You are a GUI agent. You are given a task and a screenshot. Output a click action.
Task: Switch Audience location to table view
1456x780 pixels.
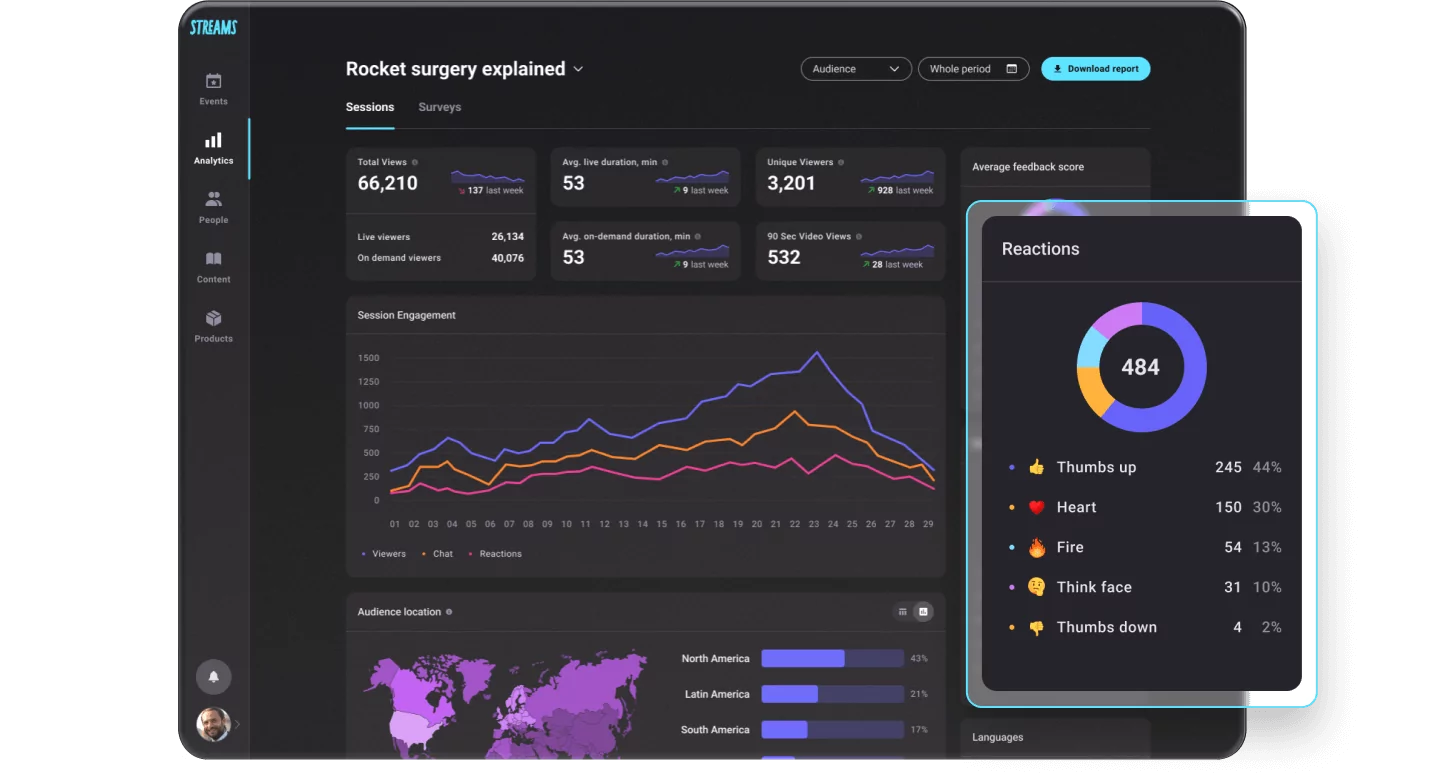(902, 612)
